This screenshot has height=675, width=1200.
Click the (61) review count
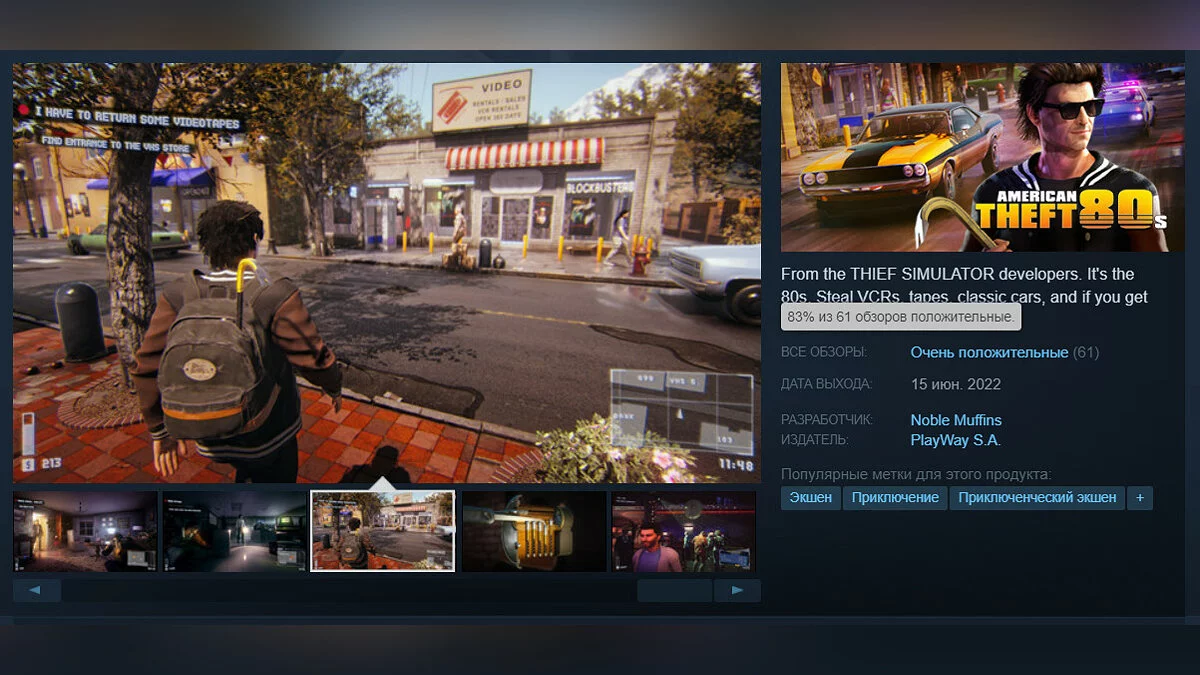tap(1086, 352)
